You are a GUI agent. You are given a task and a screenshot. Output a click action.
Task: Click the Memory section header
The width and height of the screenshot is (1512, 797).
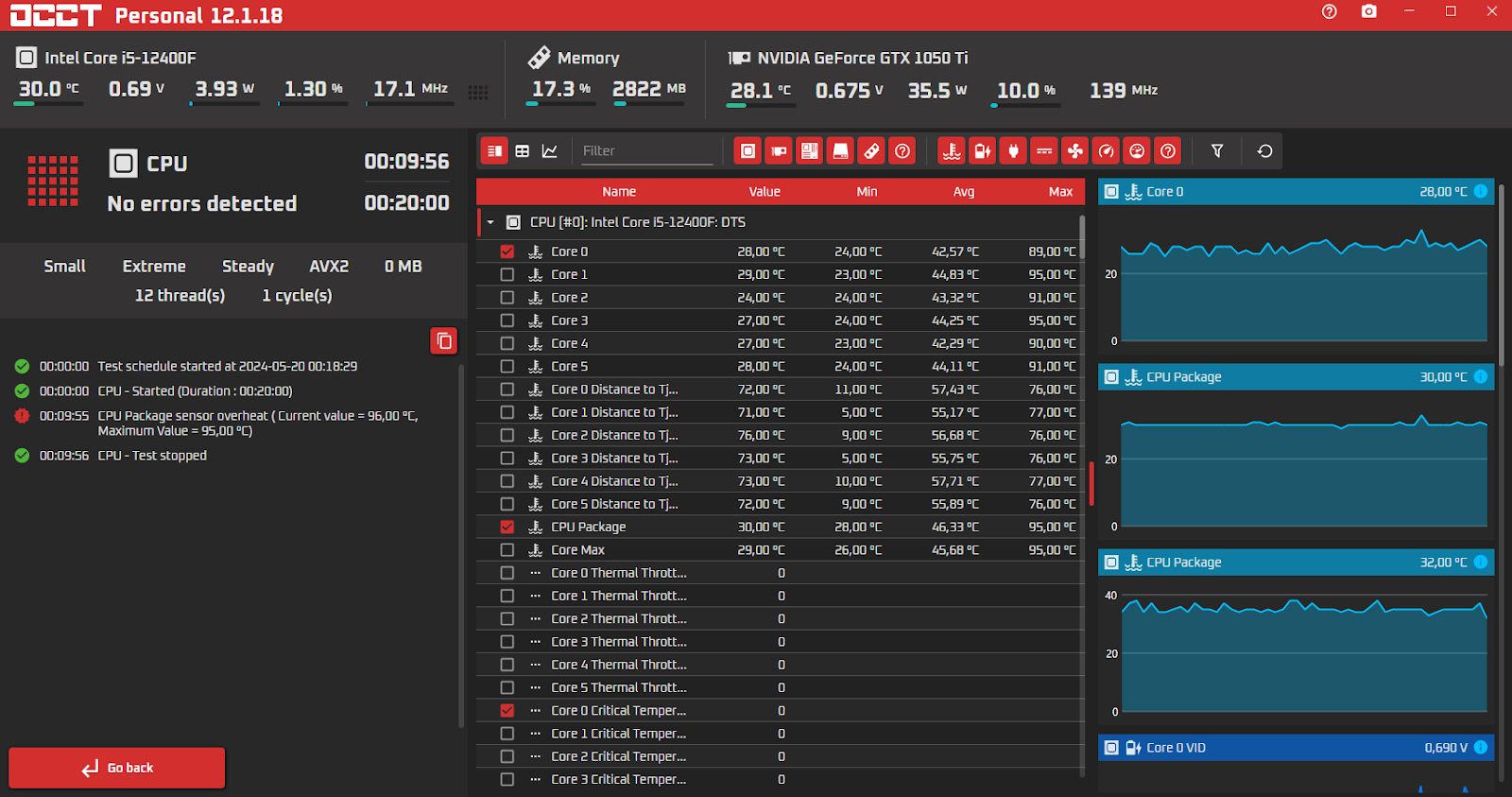coord(574,58)
